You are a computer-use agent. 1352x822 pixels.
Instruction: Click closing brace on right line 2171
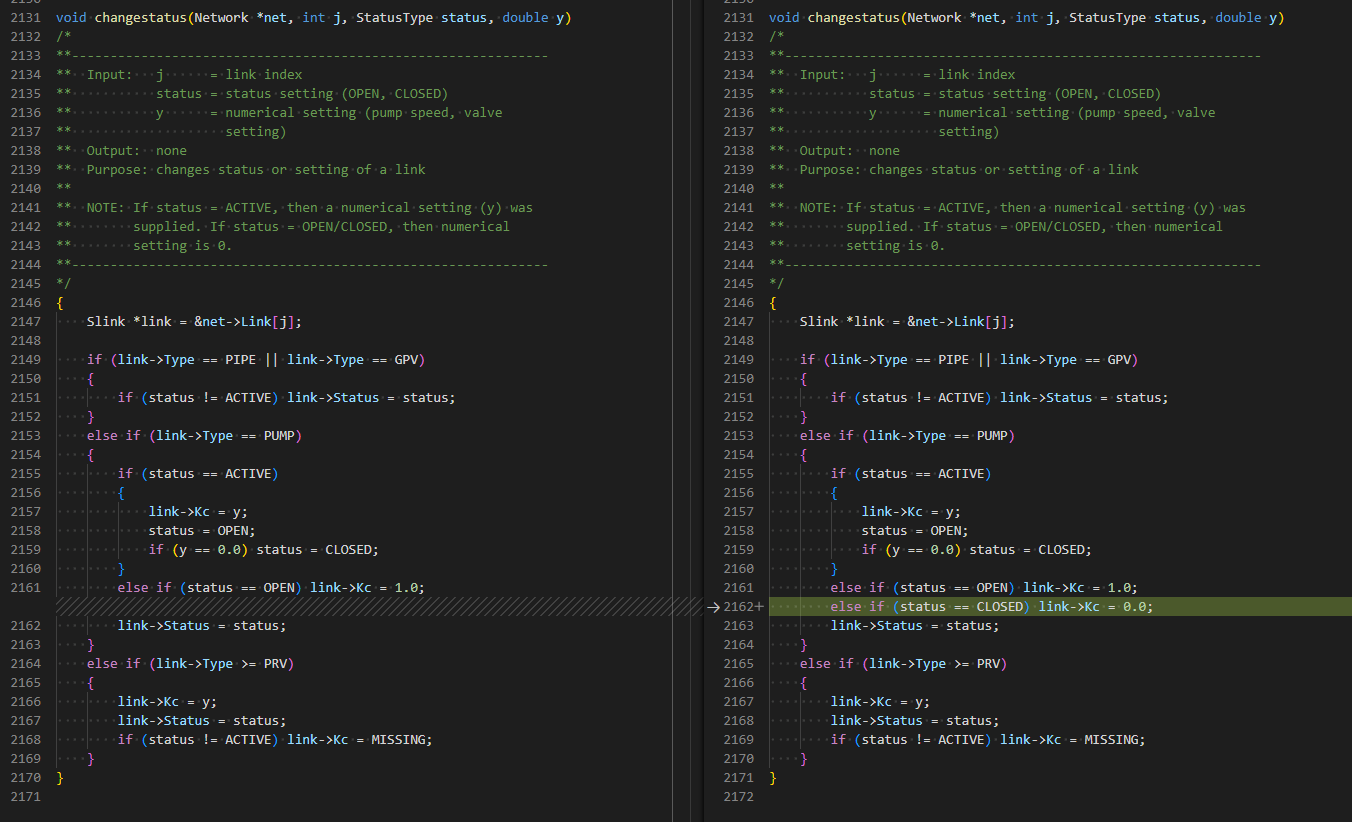click(x=773, y=778)
